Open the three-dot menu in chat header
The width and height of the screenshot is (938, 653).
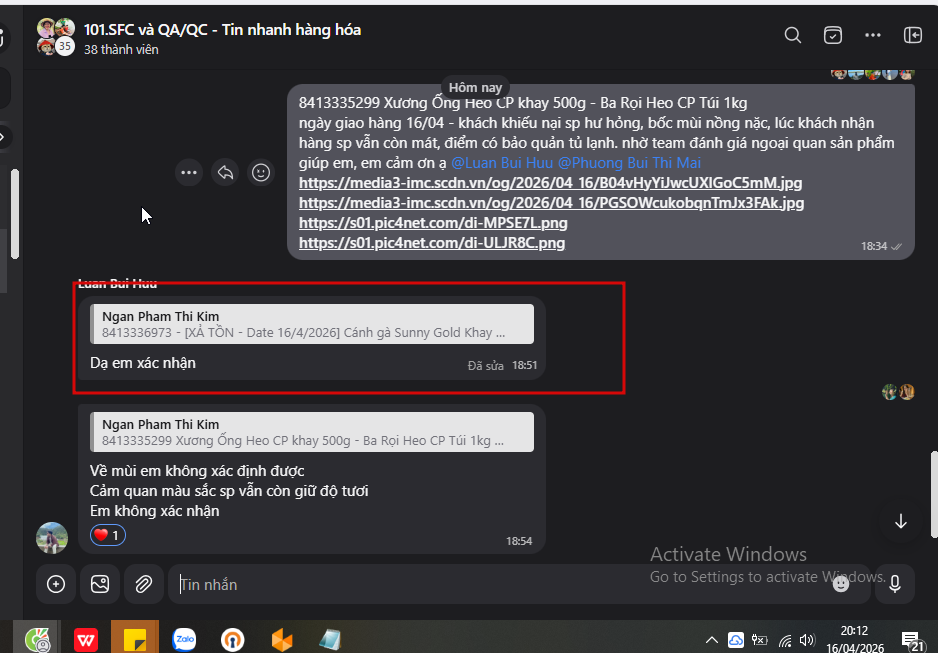pos(873,35)
